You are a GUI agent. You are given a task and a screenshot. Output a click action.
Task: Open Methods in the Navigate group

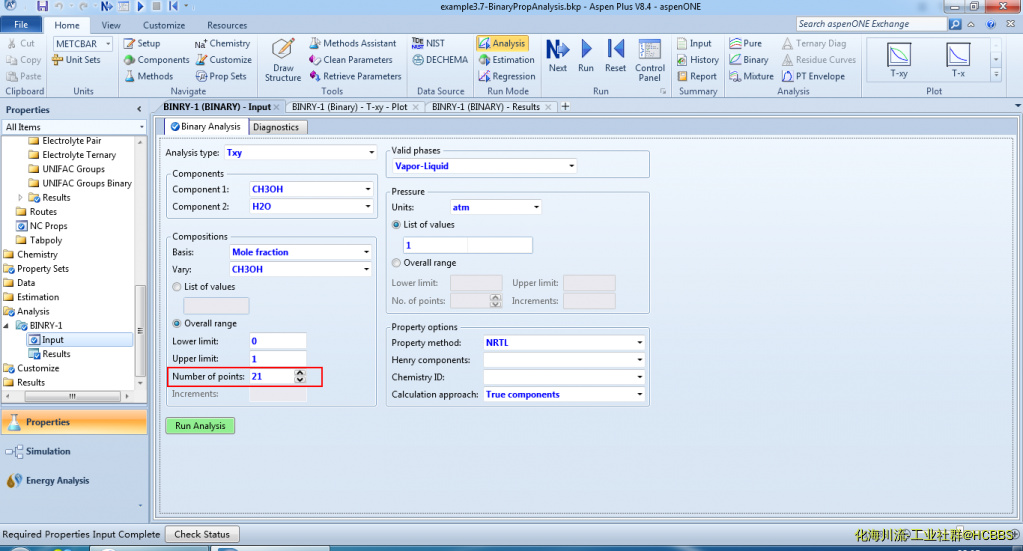[x=149, y=76]
